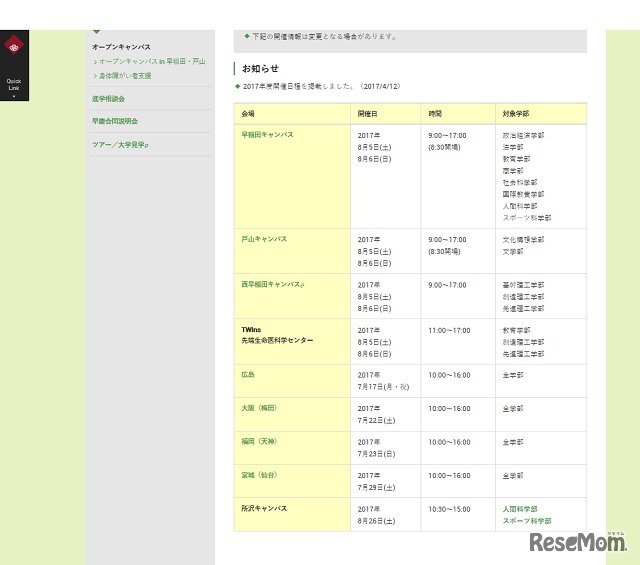Click the お知らせ section heading

point(260,69)
